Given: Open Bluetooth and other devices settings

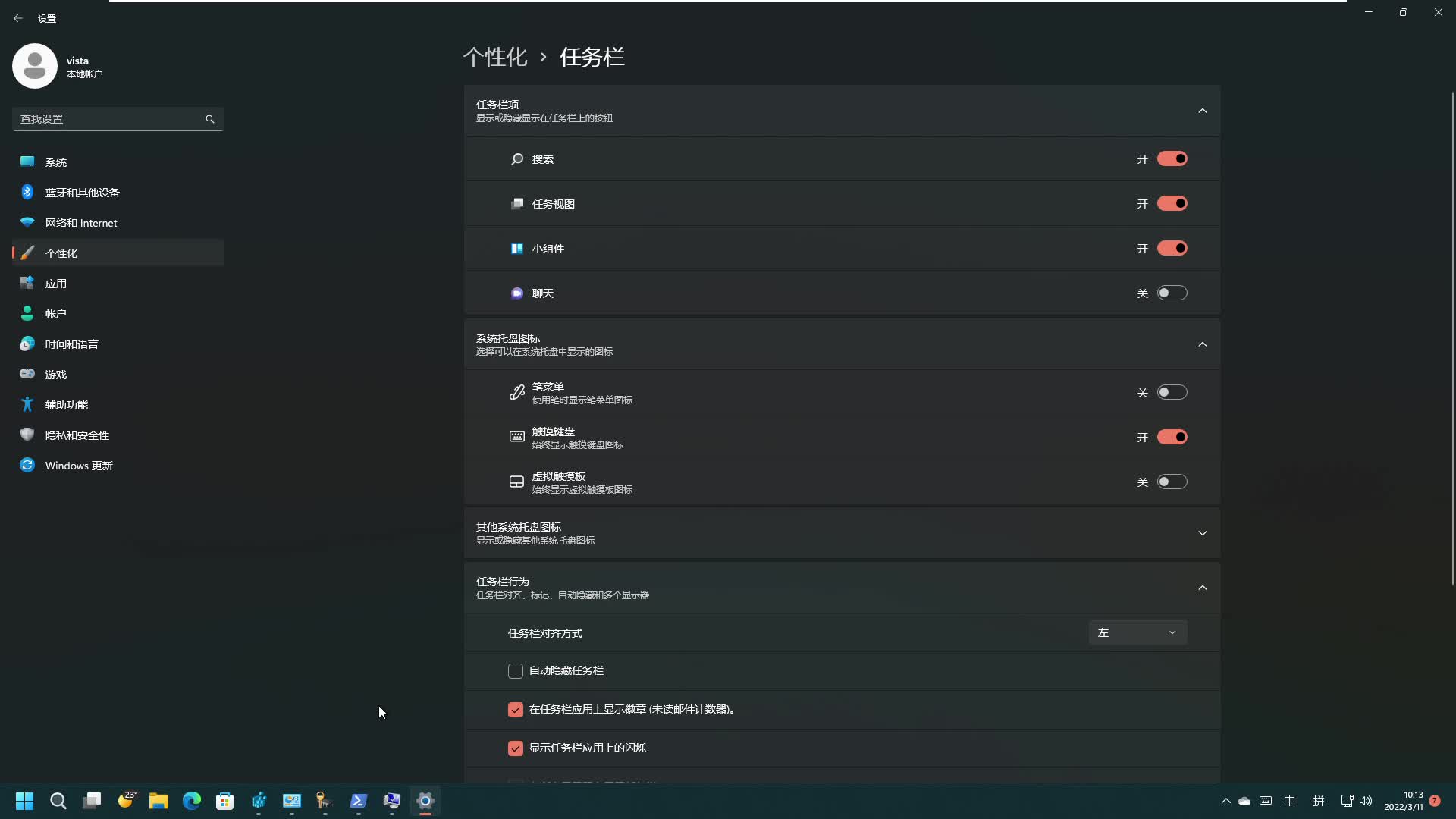Looking at the screenshot, I should tap(82, 193).
